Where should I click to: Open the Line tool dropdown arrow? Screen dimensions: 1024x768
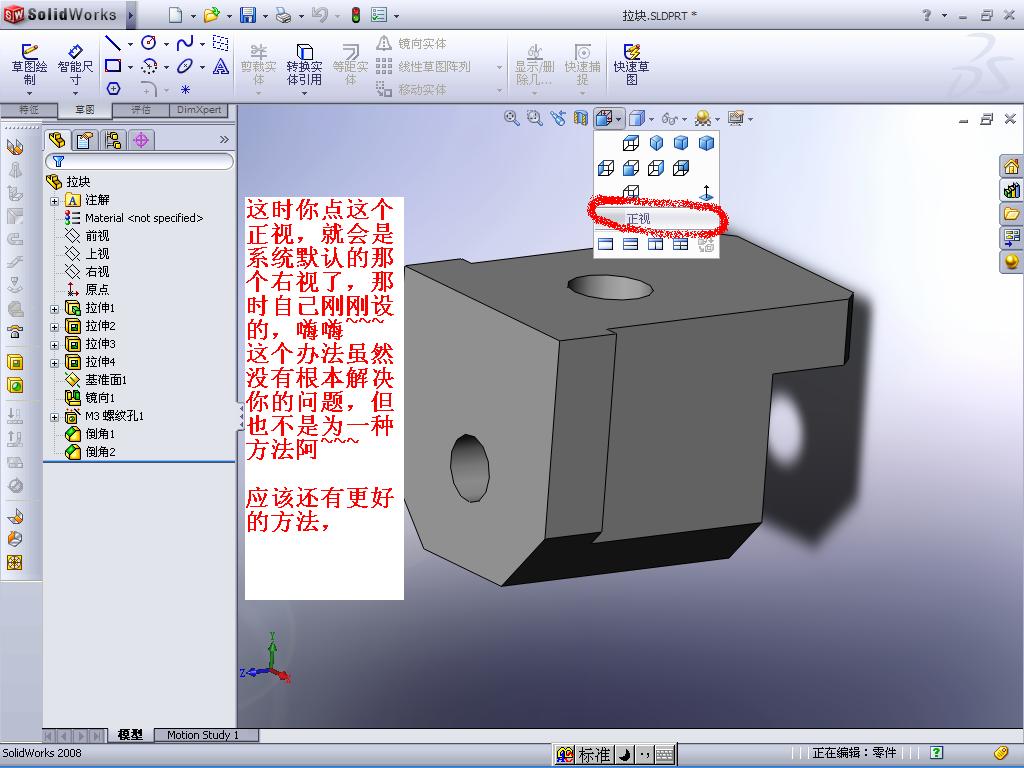(x=130, y=44)
